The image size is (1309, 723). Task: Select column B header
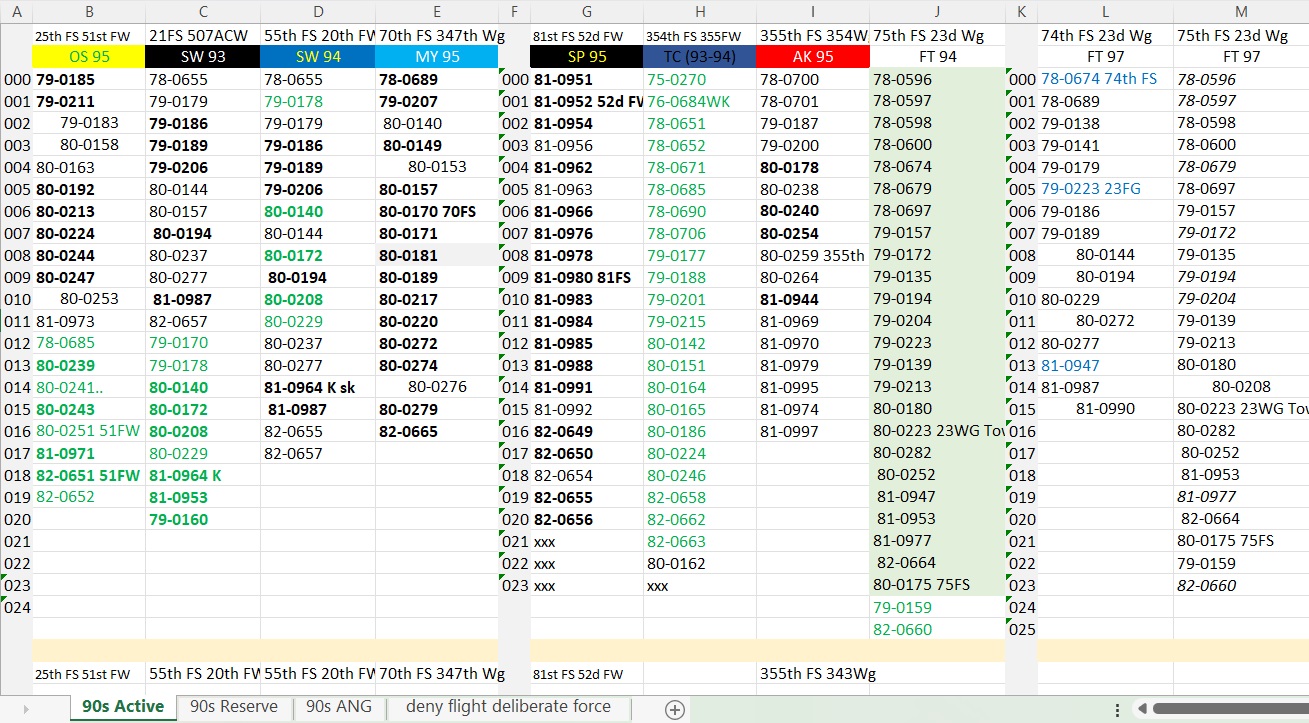[89, 12]
